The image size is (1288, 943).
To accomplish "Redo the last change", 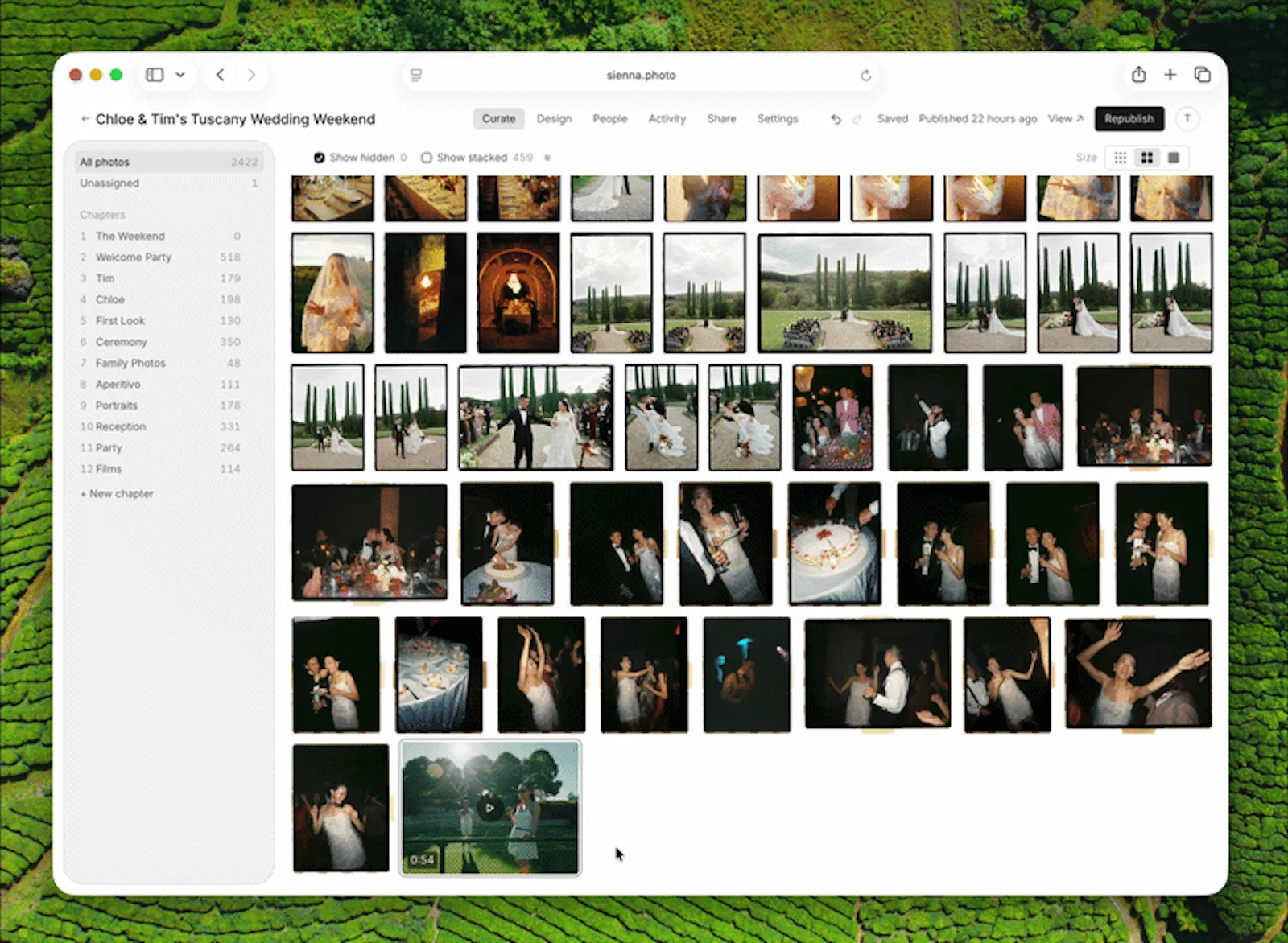I will click(x=857, y=119).
